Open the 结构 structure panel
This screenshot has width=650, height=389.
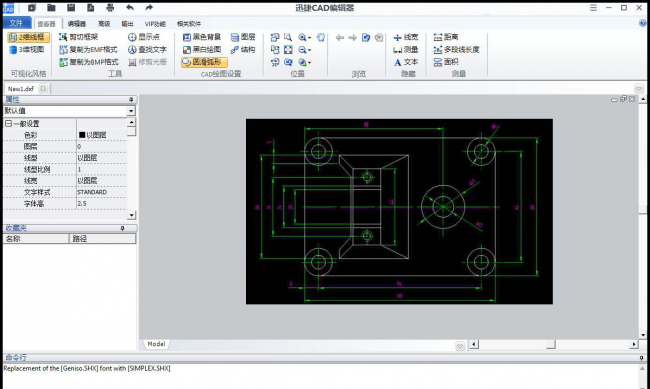(x=243, y=49)
